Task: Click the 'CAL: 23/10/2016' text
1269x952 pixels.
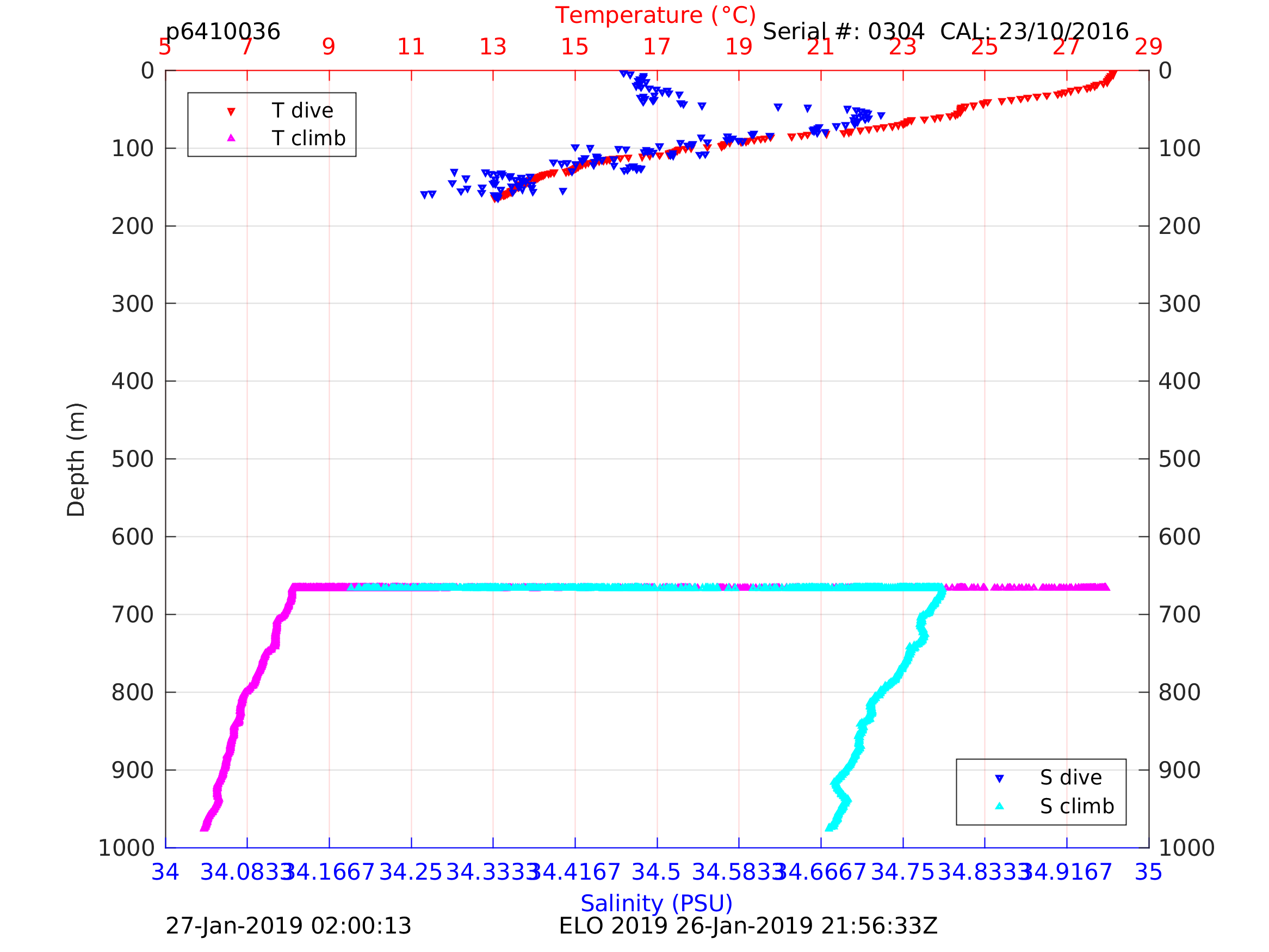Action: click(x=1035, y=32)
